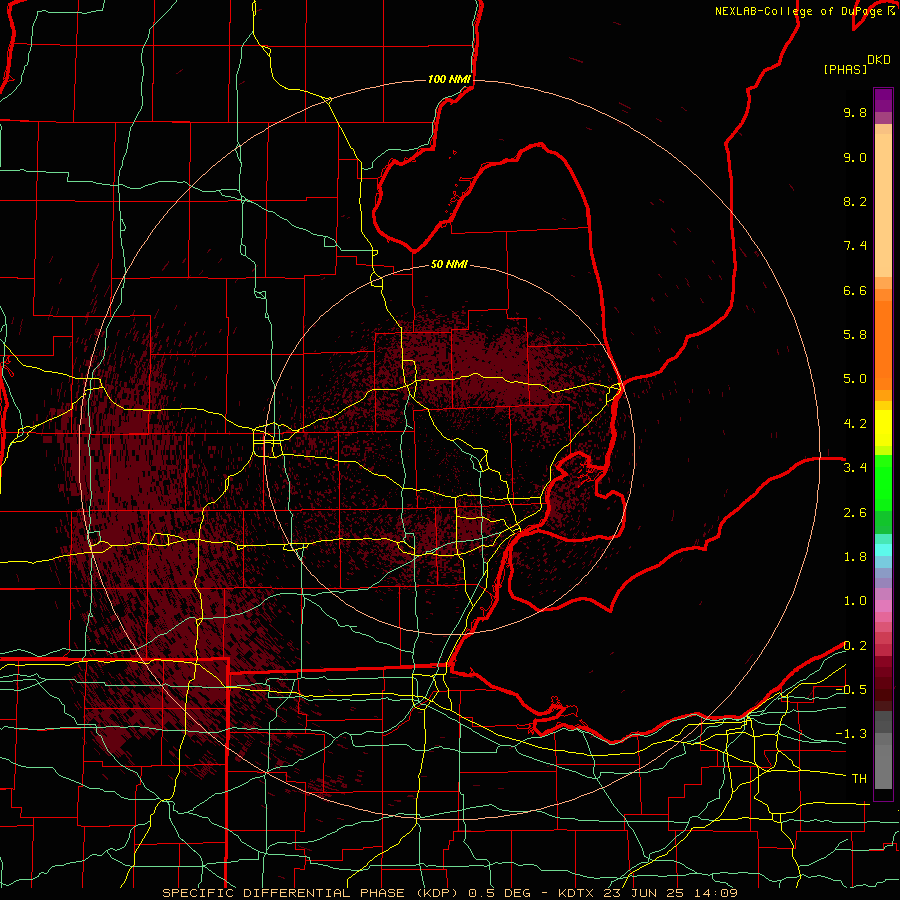Select the "DKD" label above the color scale

[x=879, y=60]
